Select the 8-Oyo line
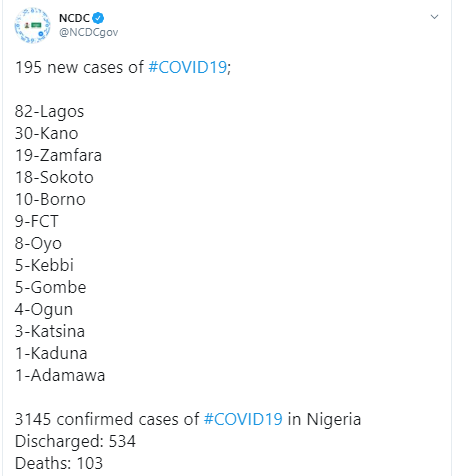Viewport: 453px width, 476px height. (38, 244)
